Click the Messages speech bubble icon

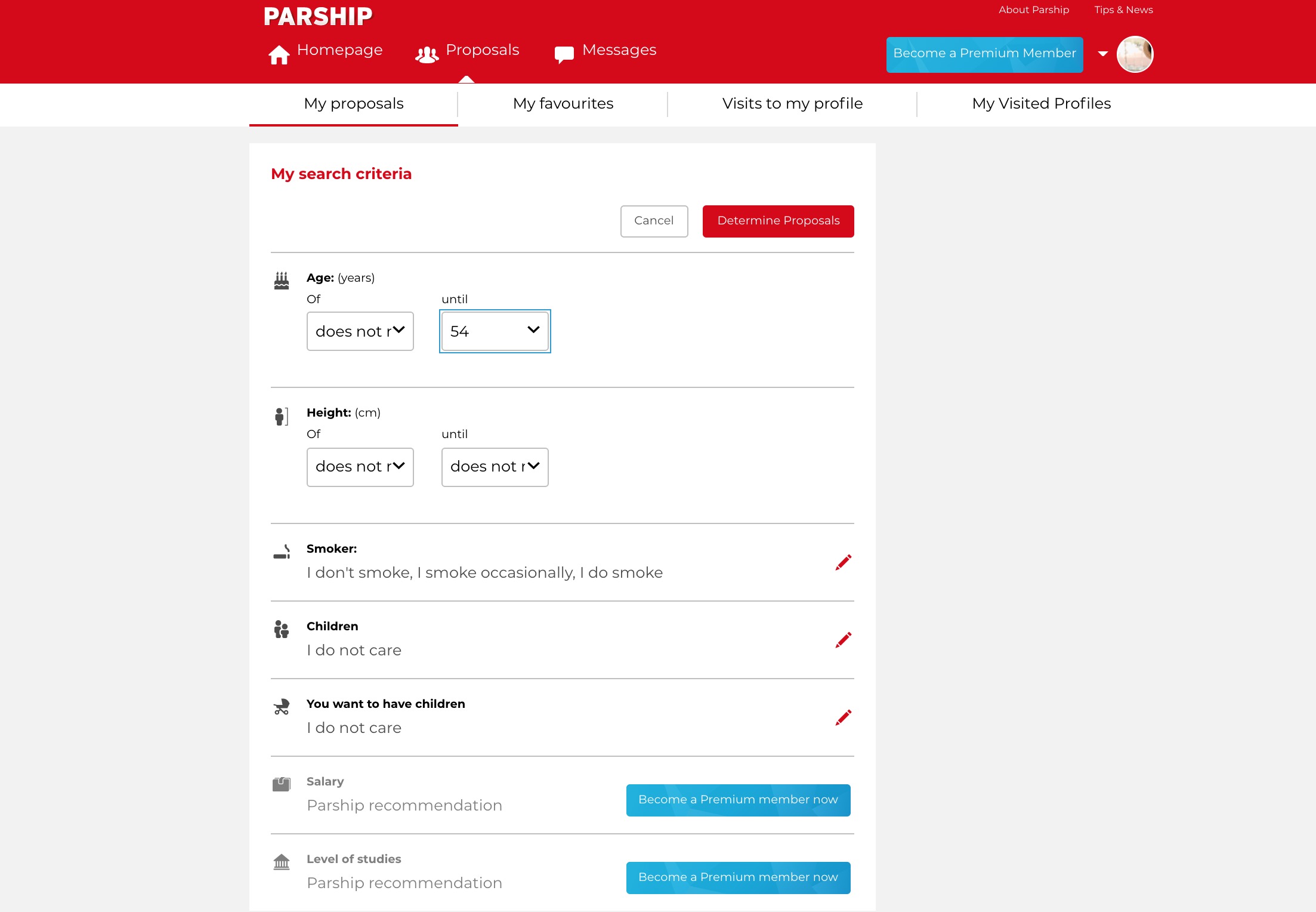tap(564, 54)
